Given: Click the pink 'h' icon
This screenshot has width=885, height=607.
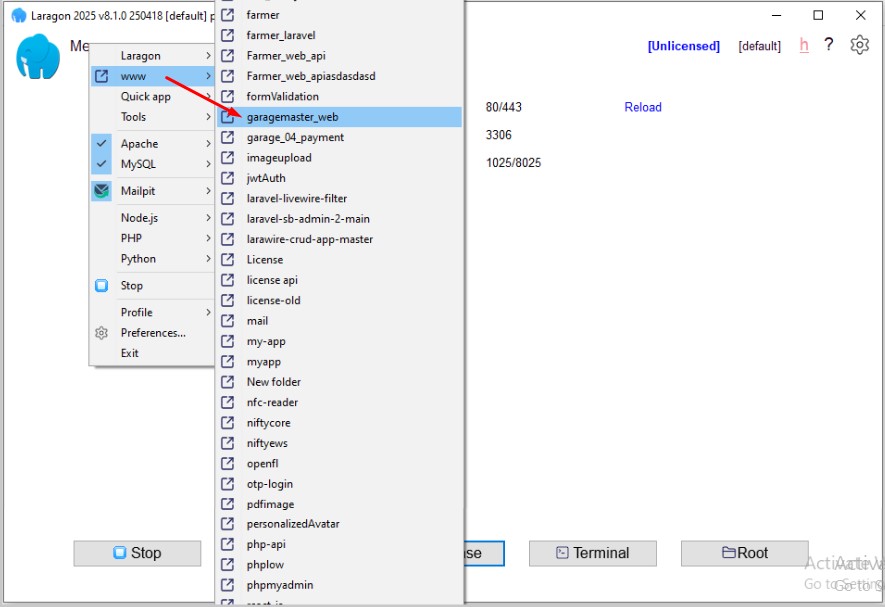Looking at the screenshot, I should pyautogui.click(x=804, y=45).
